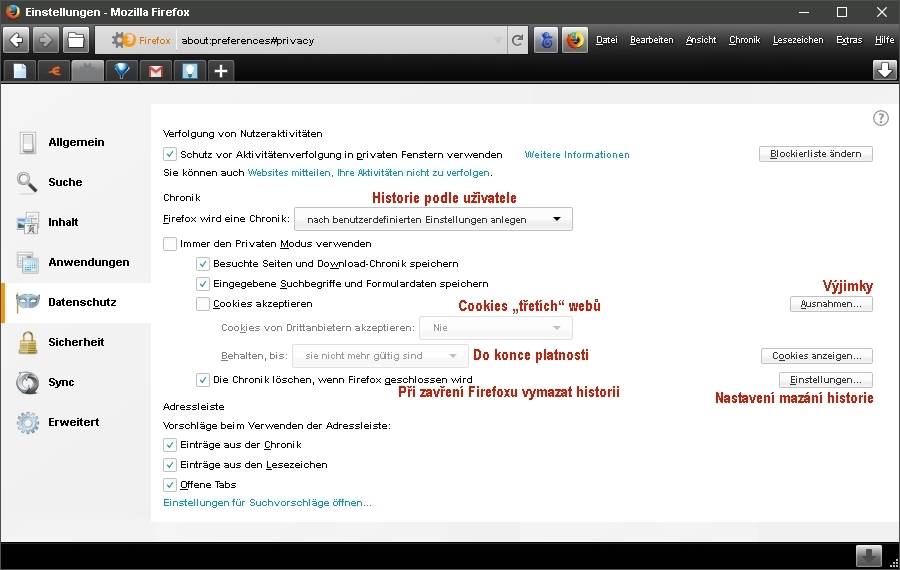Image resolution: width=900 pixels, height=570 pixels.
Task: Uncheck Einträge aus den Lesezeichen
Action: tap(169, 465)
